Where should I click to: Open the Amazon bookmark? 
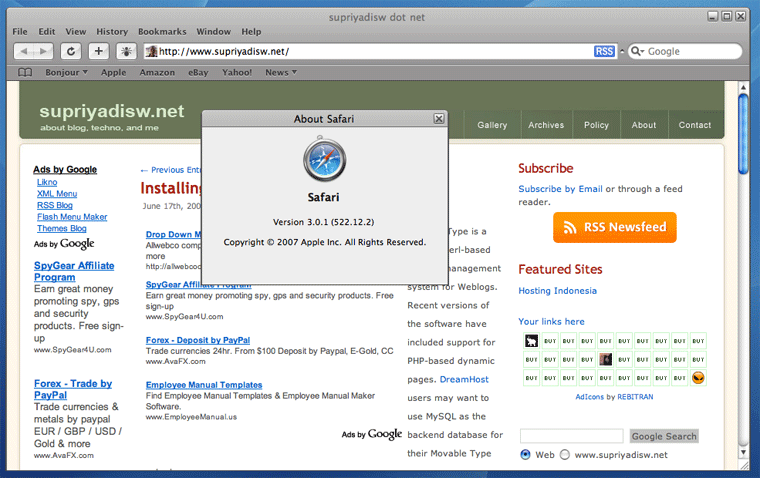point(157,72)
